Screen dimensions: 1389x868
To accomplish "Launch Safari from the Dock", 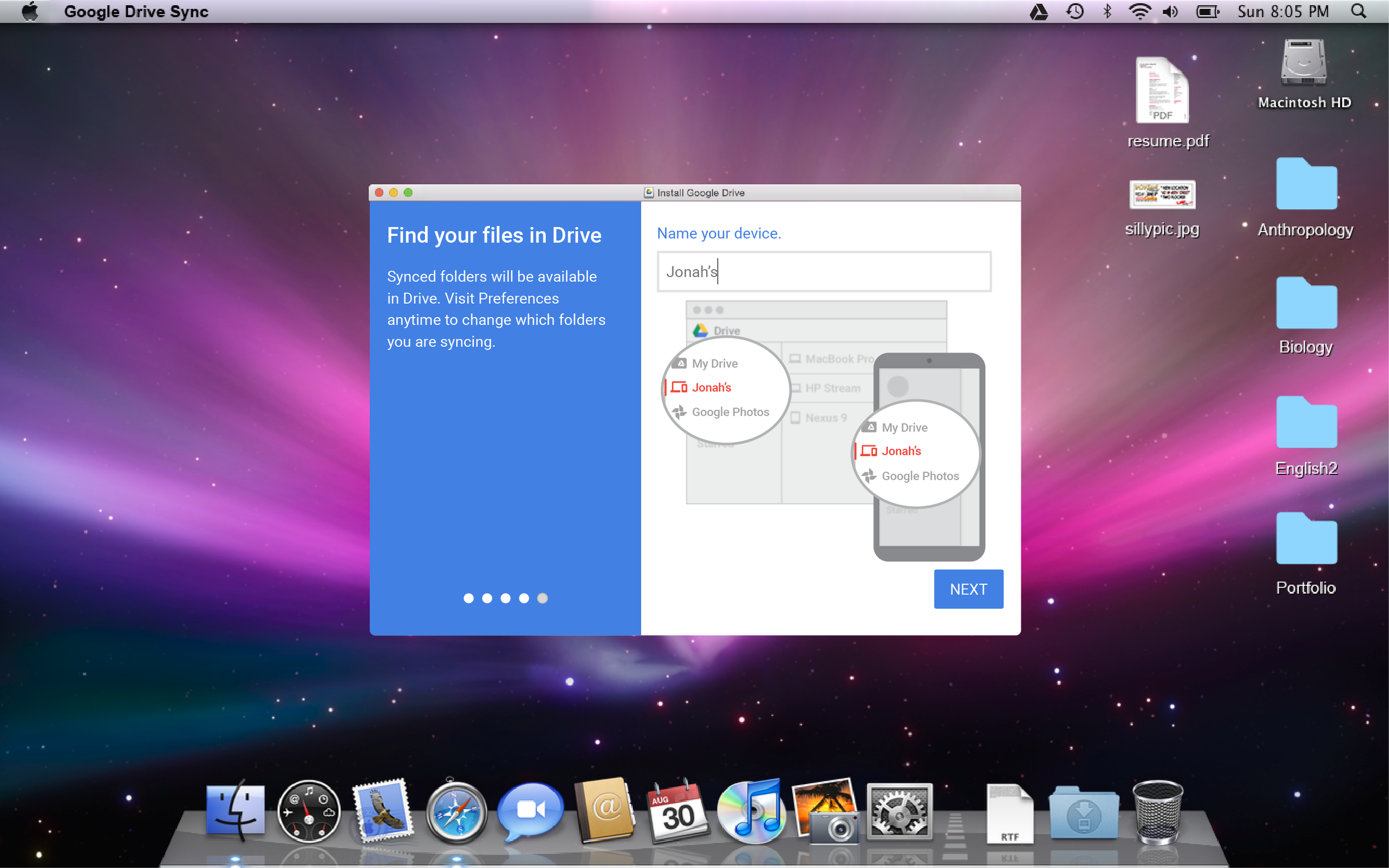I will [x=457, y=812].
